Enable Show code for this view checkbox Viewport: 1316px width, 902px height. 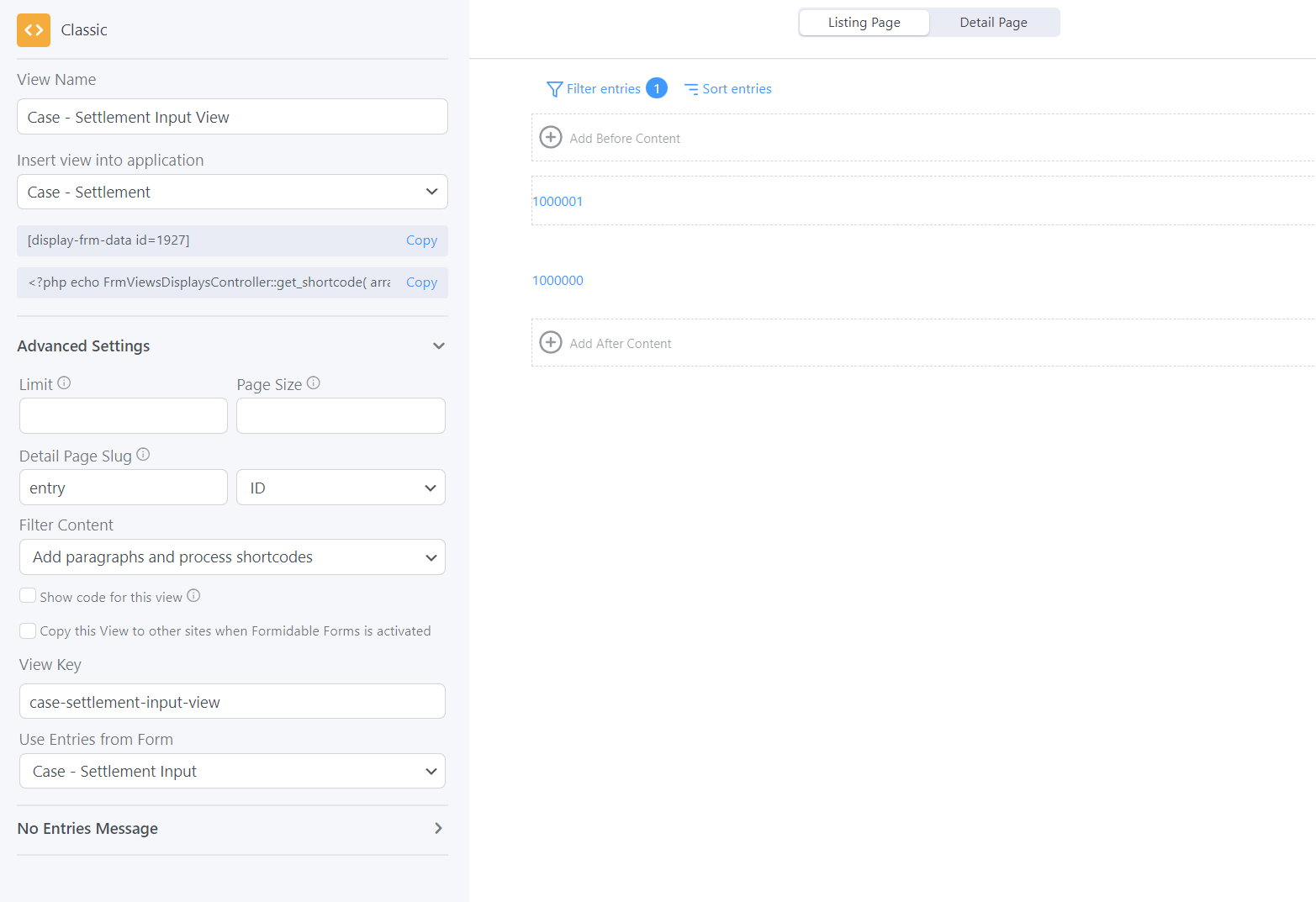click(x=28, y=596)
